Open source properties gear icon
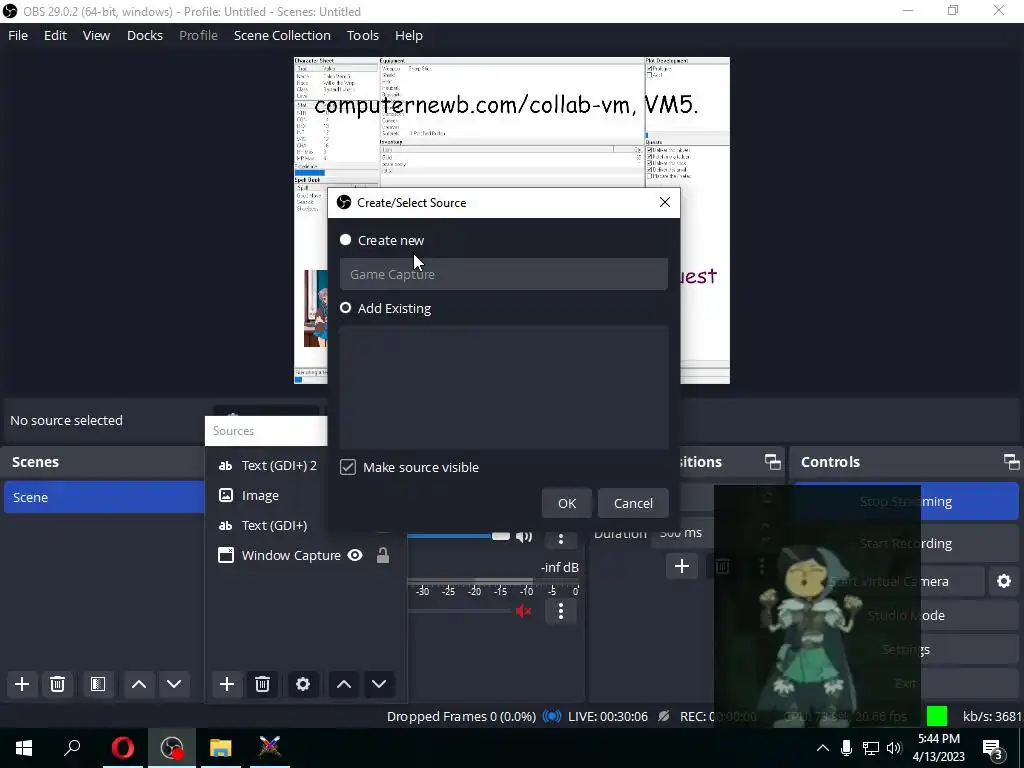The height and width of the screenshot is (768, 1024). click(303, 684)
